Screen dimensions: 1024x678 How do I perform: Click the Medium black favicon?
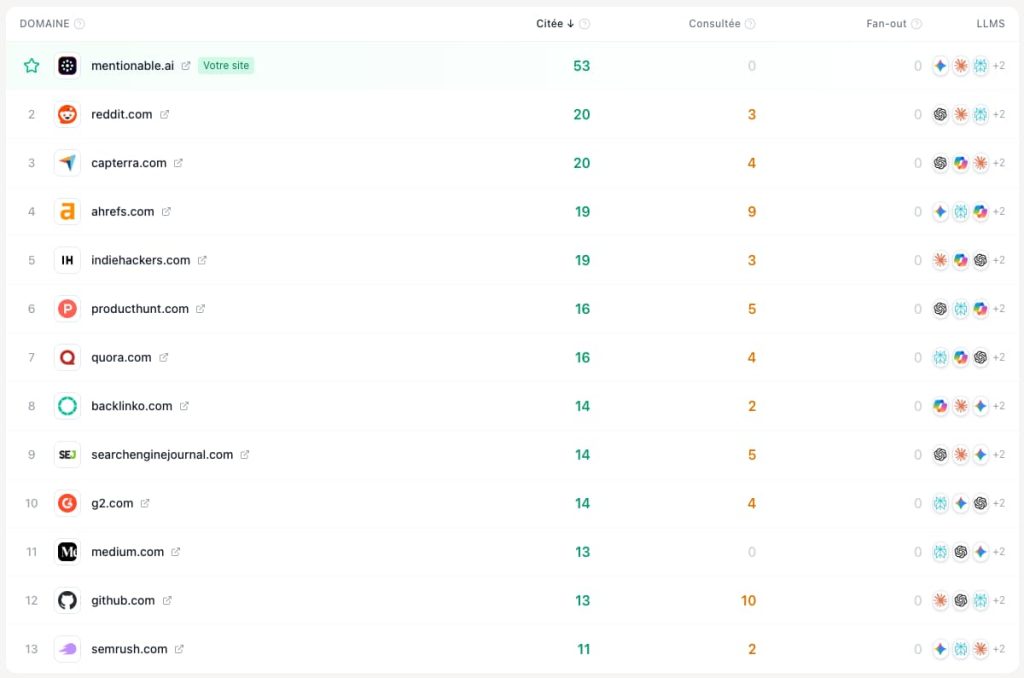click(x=67, y=552)
